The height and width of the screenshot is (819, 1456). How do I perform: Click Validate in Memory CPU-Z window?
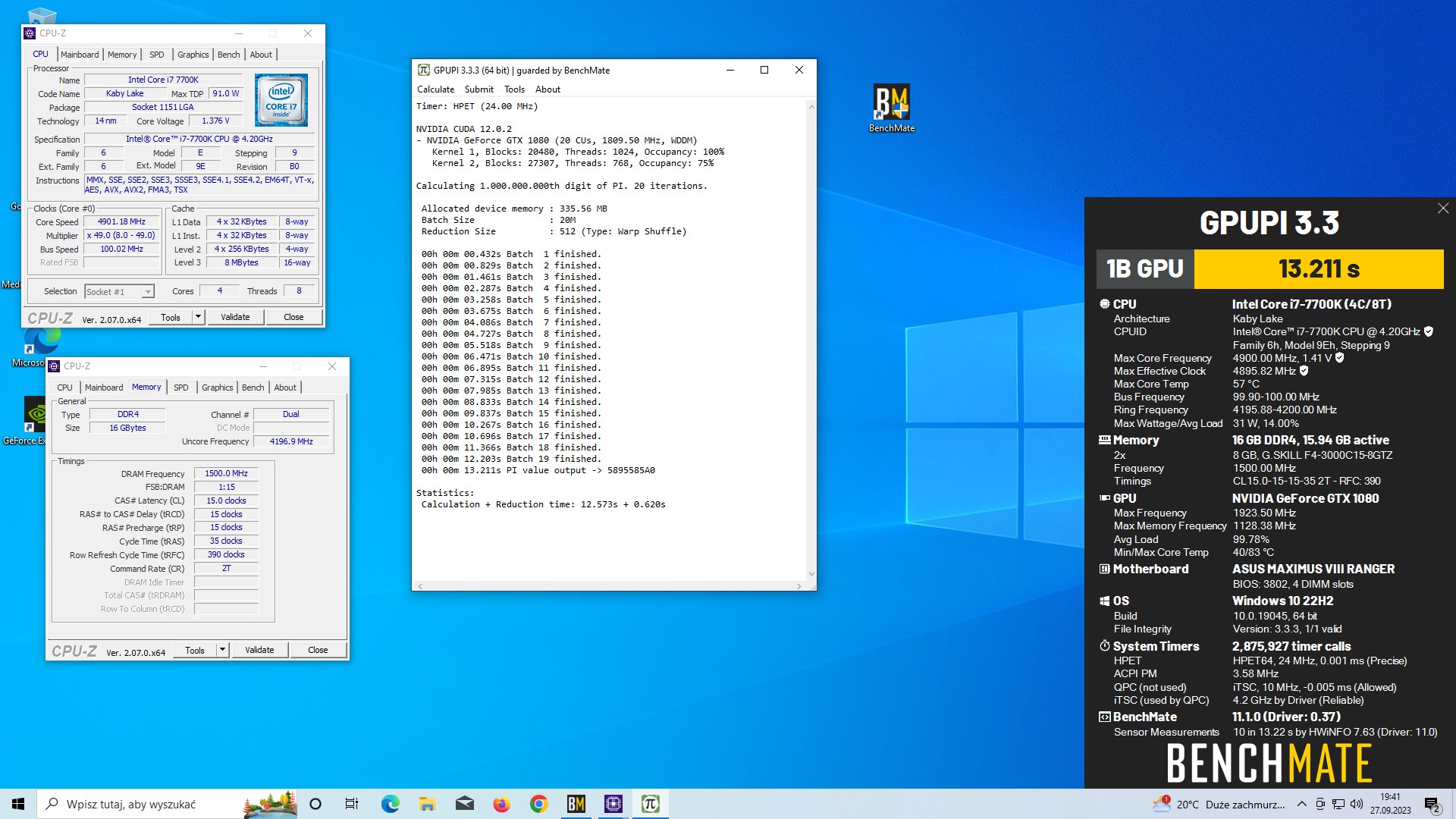pyautogui.click(x=259, y=650)
